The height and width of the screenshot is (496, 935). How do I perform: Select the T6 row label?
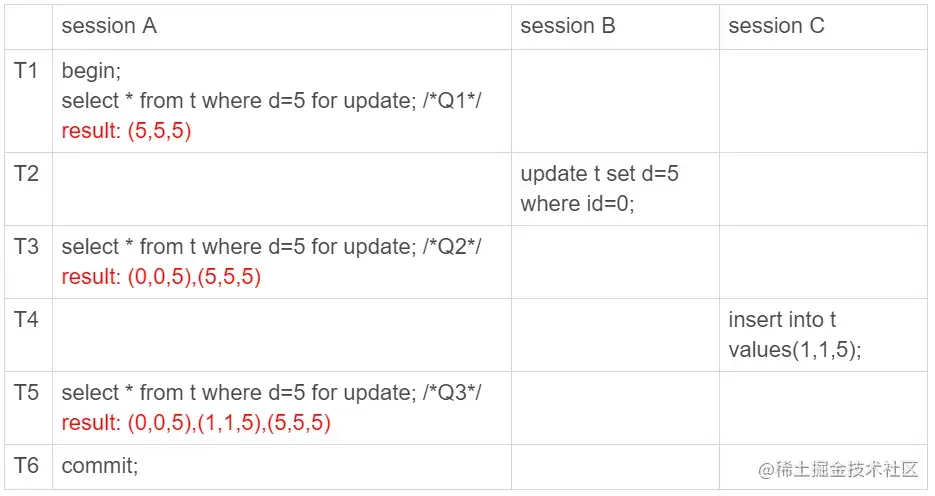pyautogui.click(x=26, y=465)
